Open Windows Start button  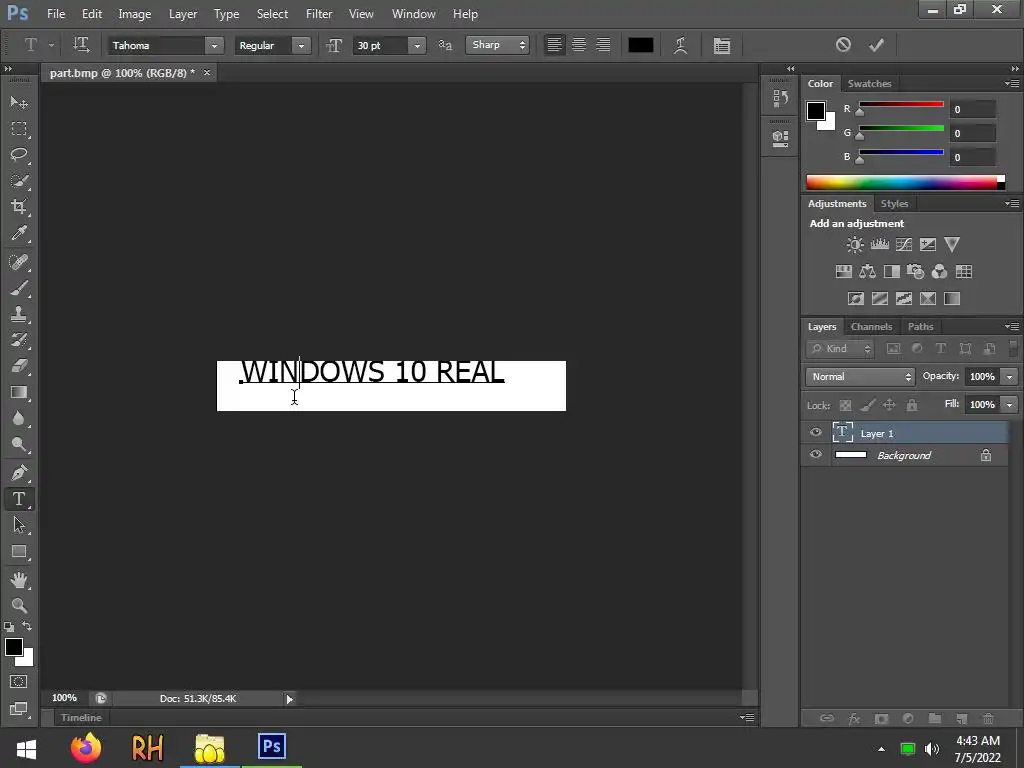click(x=26, y=748)
